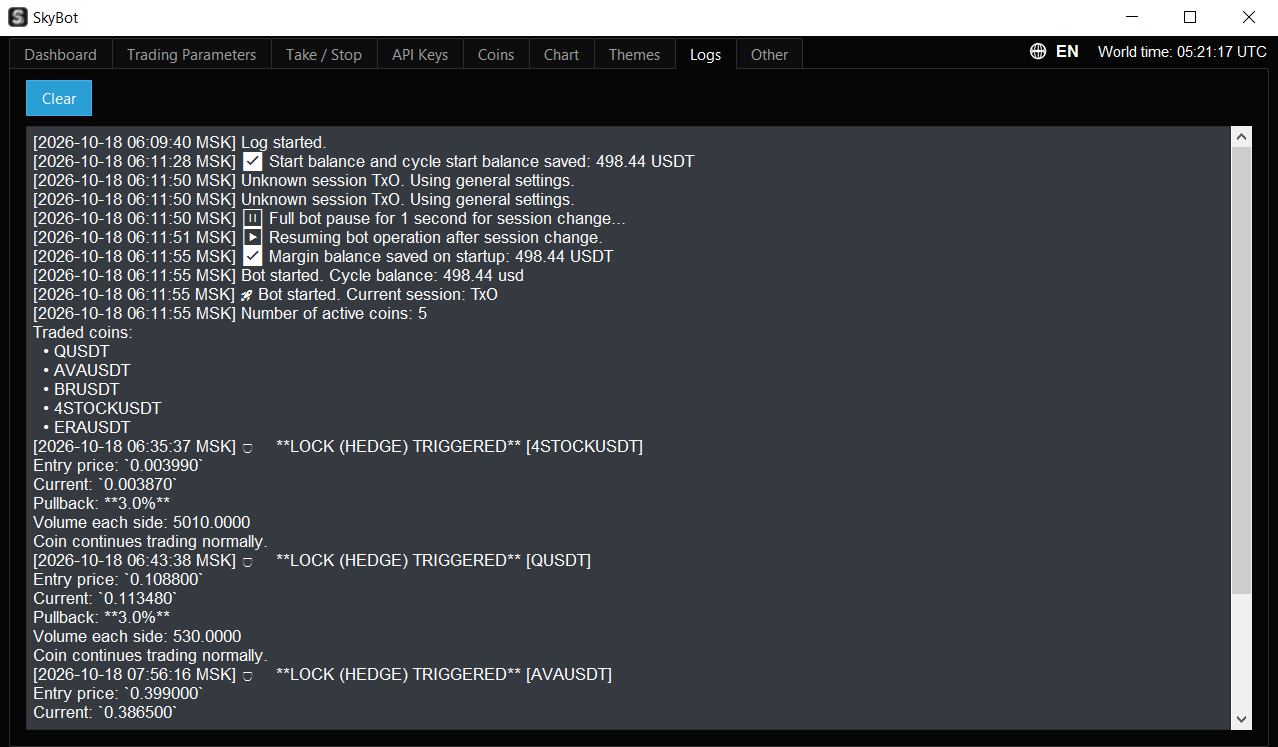This screenshot has height=747, width=1278.
Task: Click the 'Traded coins:' line
Action: tap(82, 333)
